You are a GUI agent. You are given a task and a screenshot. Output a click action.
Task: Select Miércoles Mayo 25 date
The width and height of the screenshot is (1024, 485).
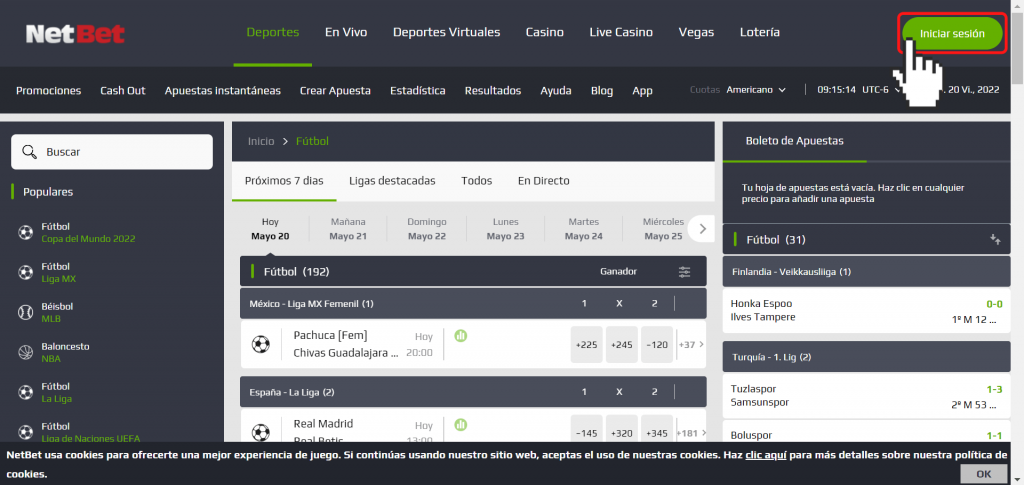click(x=663, y=229)
